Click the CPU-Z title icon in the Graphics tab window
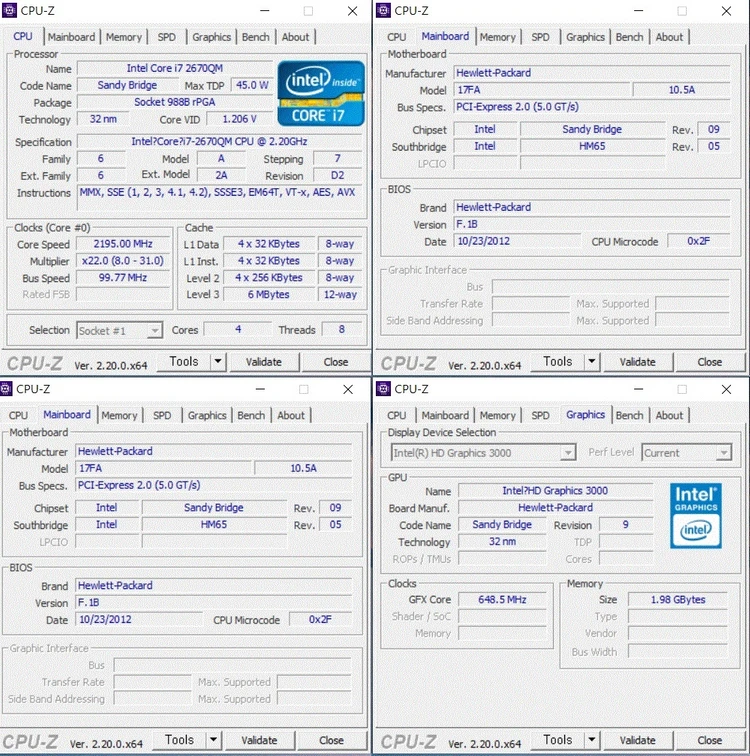 tap(383, 389)
